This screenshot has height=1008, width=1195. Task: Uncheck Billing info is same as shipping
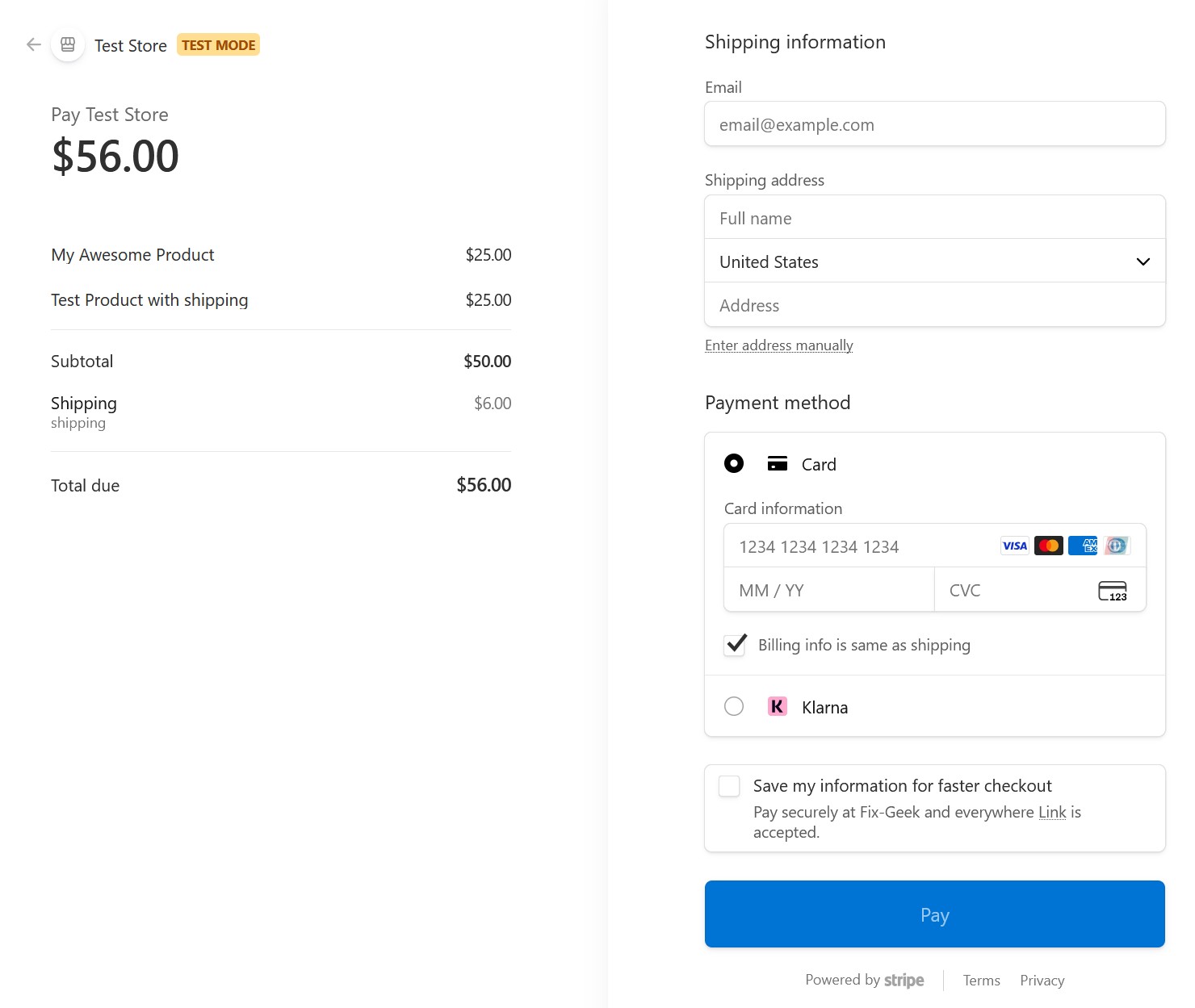point(734,645)
